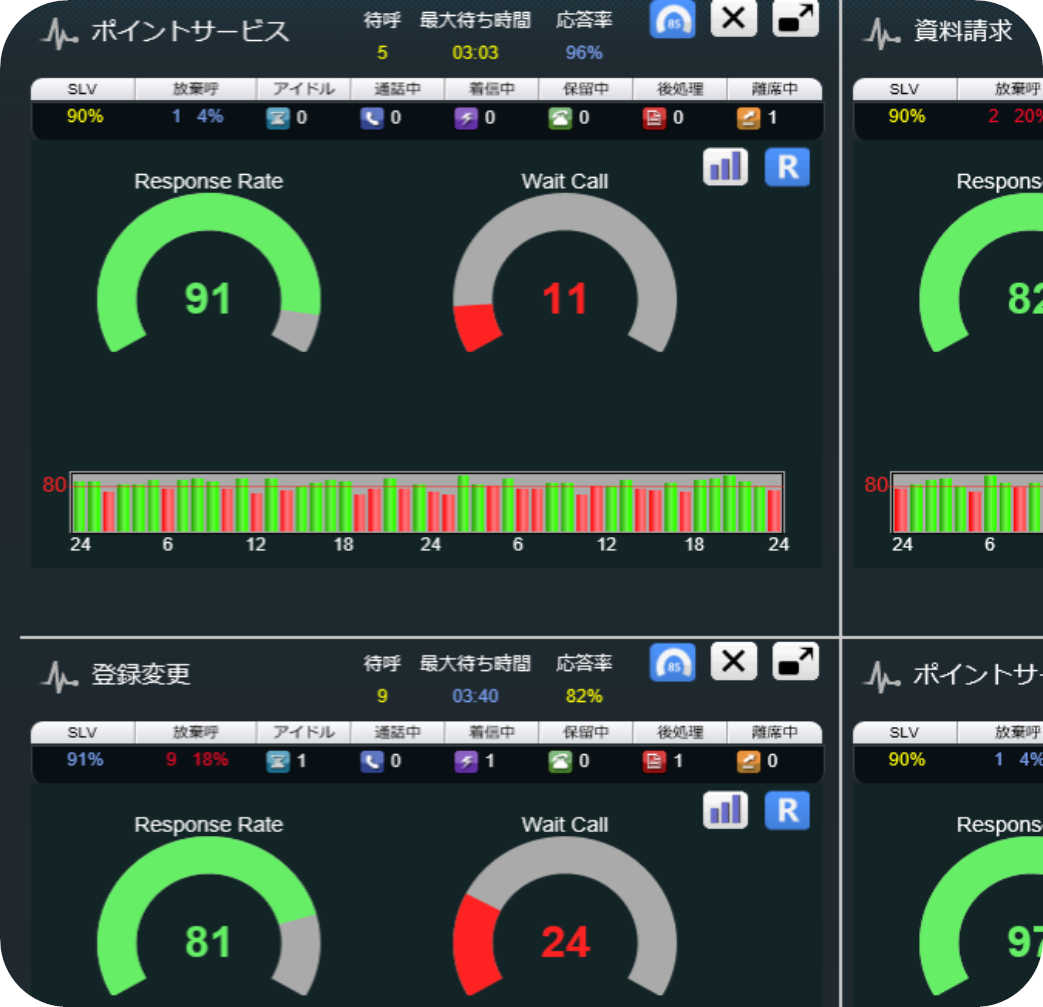Select the green hold icon in 登録変更
1043x1007 pixels.
[x=560, y=761]
